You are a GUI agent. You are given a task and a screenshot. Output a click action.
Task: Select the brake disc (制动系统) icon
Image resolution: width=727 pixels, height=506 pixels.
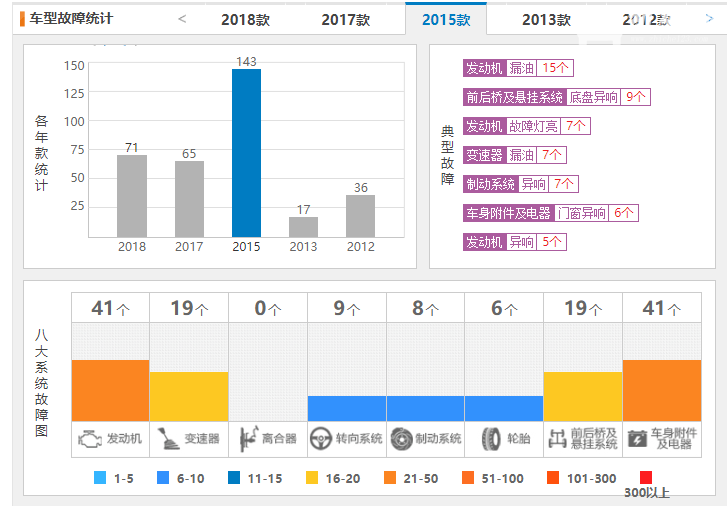401,439
